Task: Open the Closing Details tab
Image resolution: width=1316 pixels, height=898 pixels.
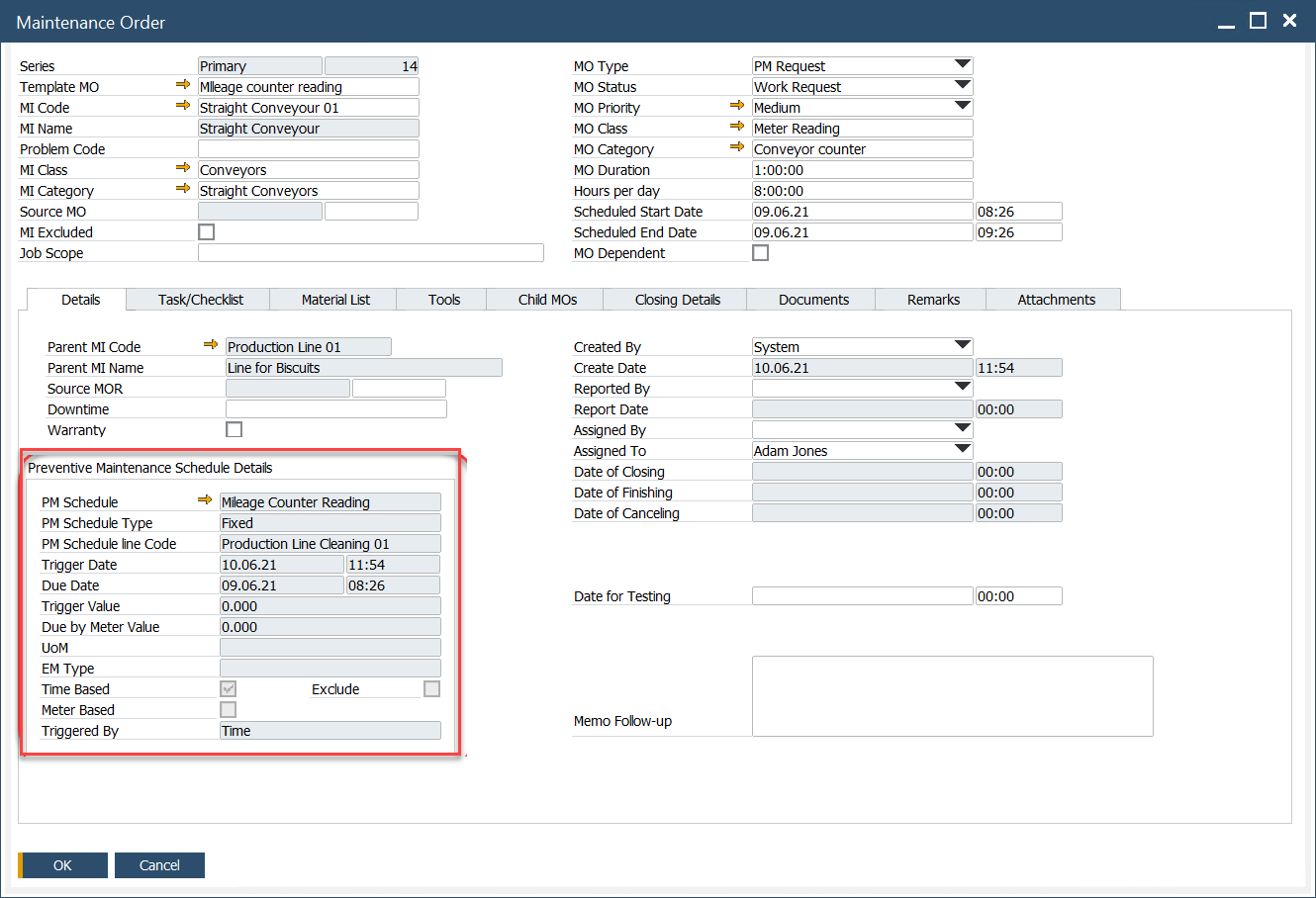Action: pyautogui.click(x=674, y=299)
